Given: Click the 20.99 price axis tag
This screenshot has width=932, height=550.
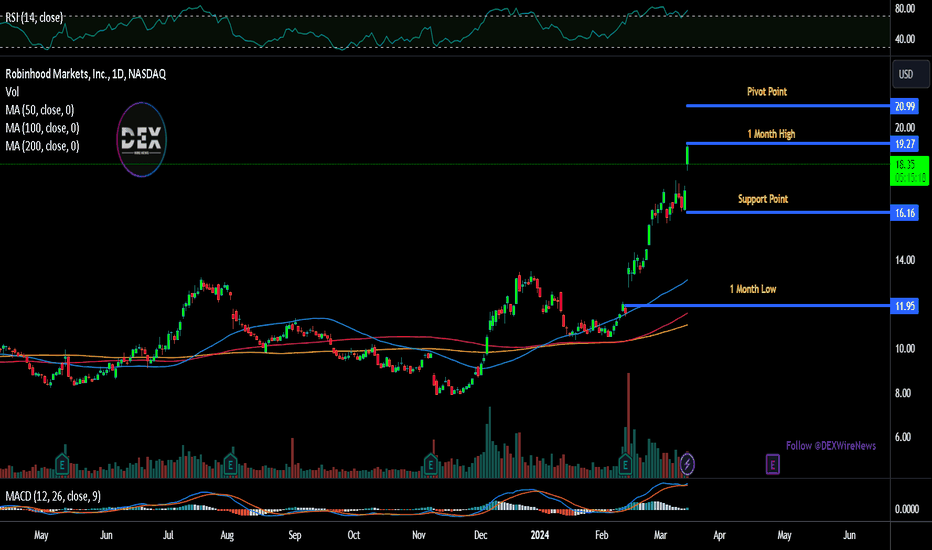Looking at the screenshot, I should tap(905, 106).
